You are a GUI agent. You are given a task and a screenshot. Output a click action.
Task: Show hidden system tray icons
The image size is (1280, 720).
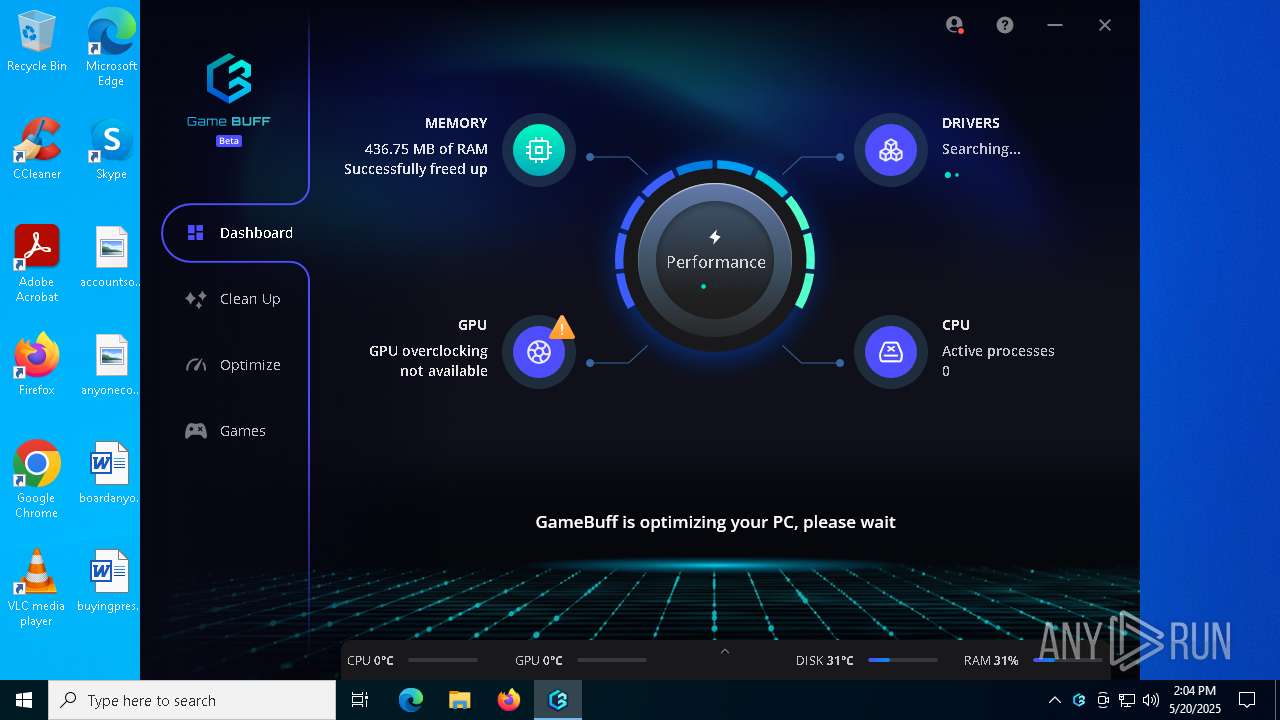click(x=1054, y=700)
